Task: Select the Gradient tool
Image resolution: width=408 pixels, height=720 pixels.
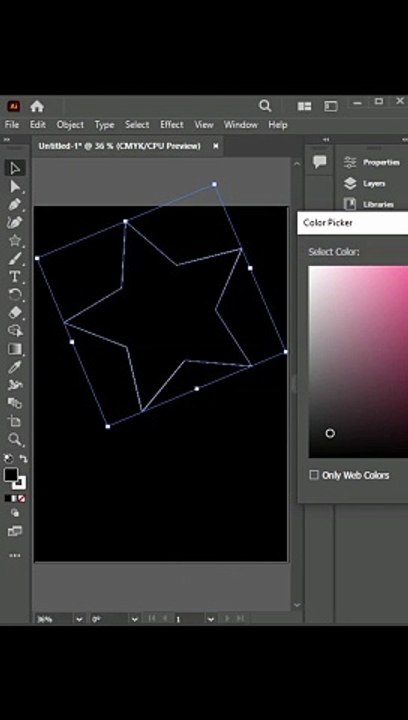Action: pos(15,349)
